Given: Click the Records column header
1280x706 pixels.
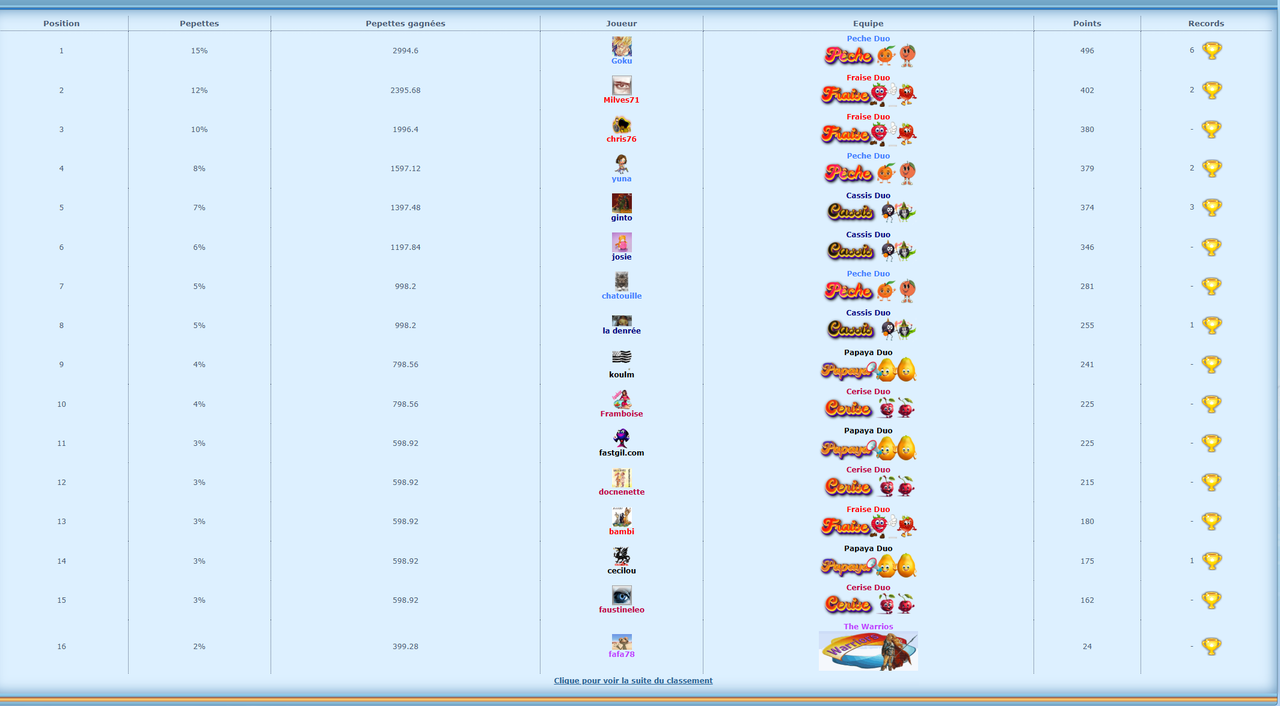Looking at the screenshot, I should (x=1206, y=23).
